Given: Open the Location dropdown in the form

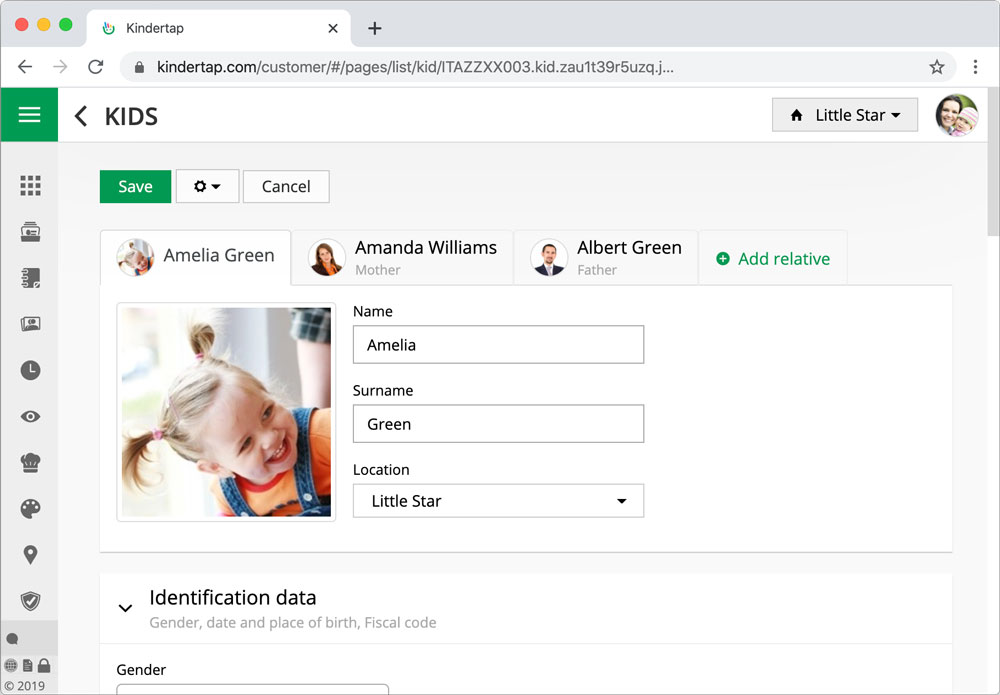Looking at the screenshot, I should point(498,501).
